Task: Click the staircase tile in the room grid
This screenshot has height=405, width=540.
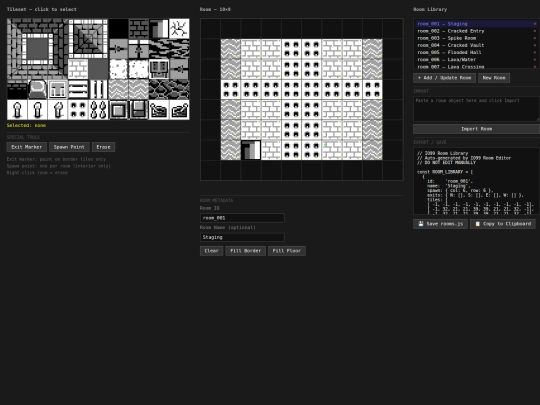Action: [251, 150]
